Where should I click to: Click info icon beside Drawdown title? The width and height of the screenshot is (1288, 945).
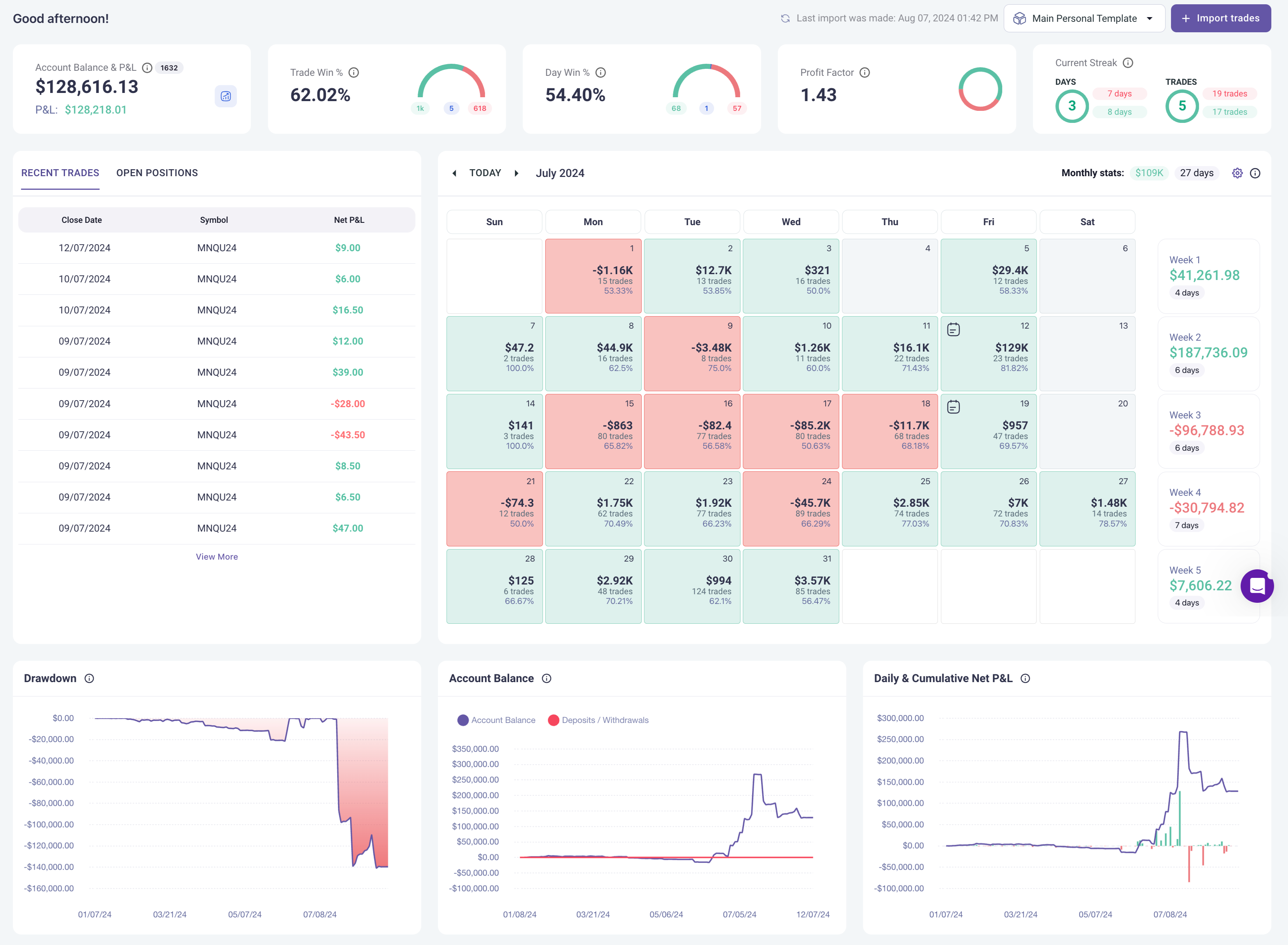pos(89,679)
